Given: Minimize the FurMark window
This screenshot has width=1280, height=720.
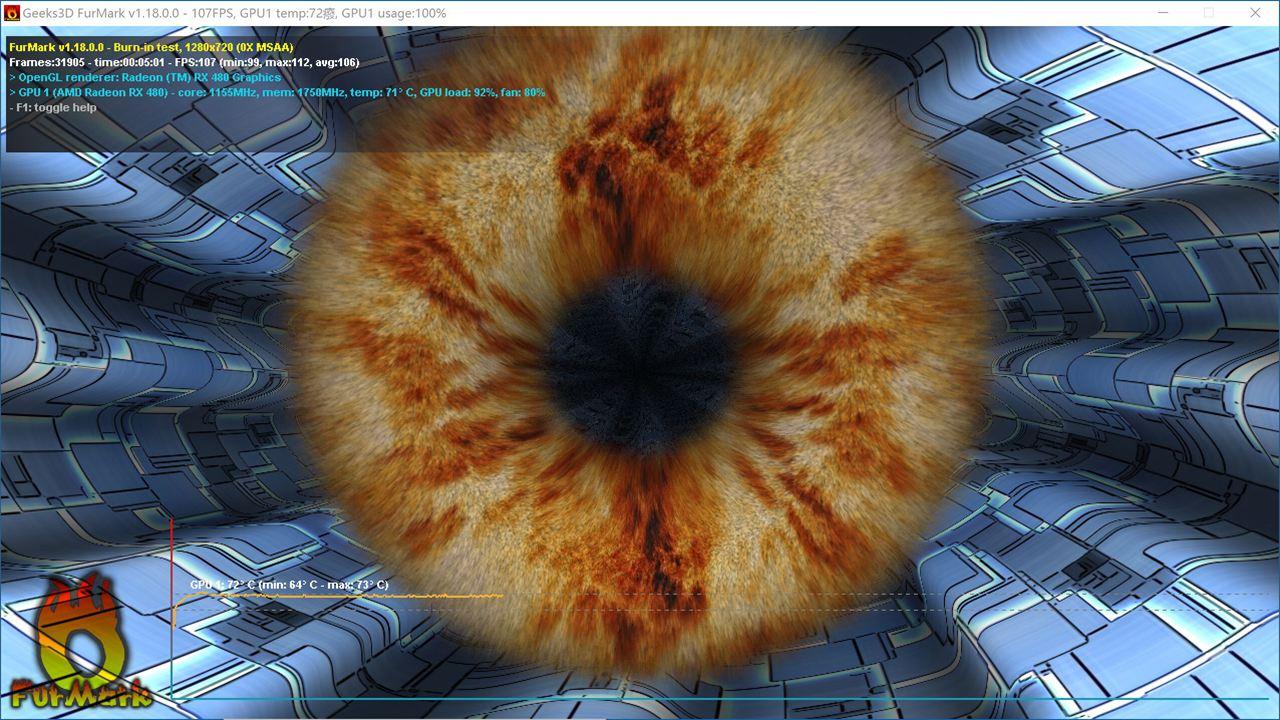Looking at the screenshot, I should [1162, 13].
